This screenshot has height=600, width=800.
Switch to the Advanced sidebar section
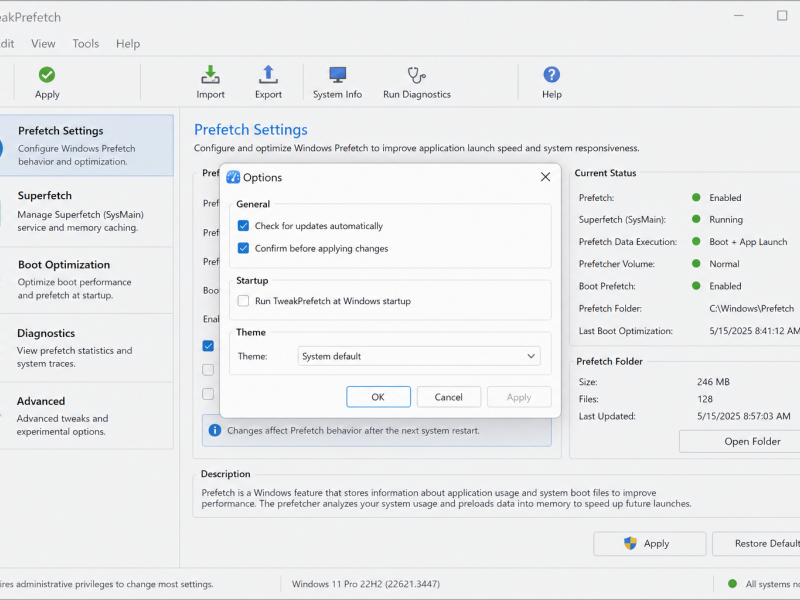coord(87,416)
